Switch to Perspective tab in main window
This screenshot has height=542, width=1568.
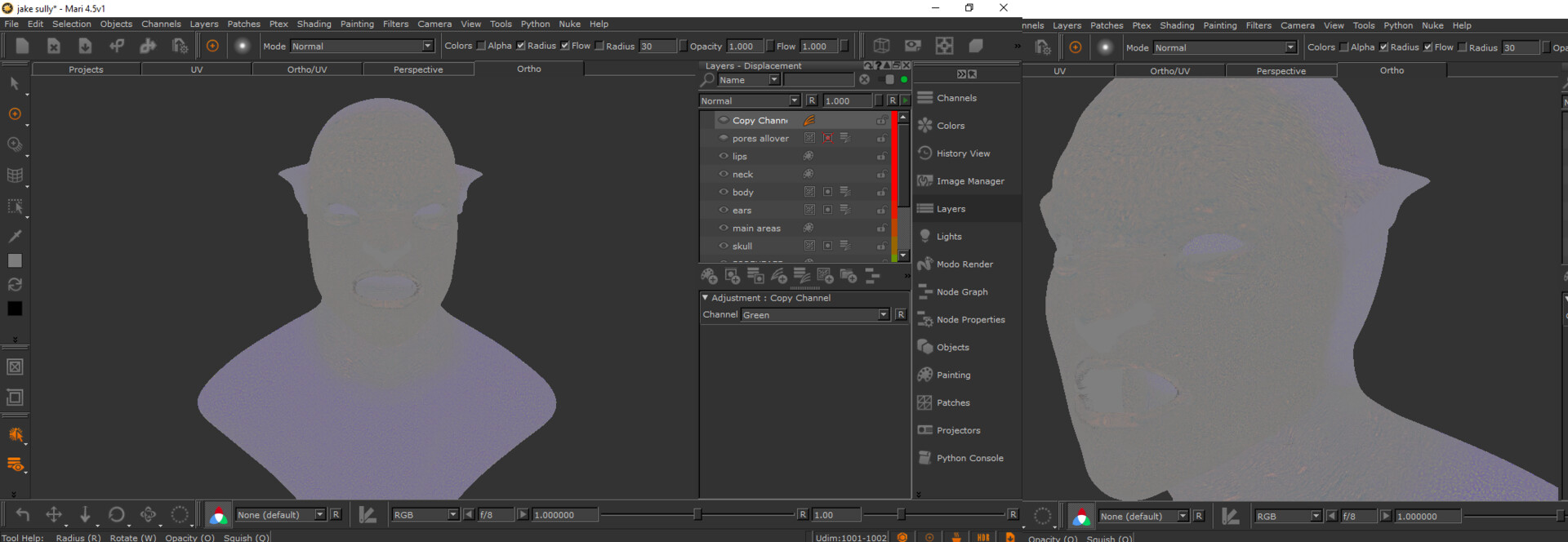coord(418,69)
